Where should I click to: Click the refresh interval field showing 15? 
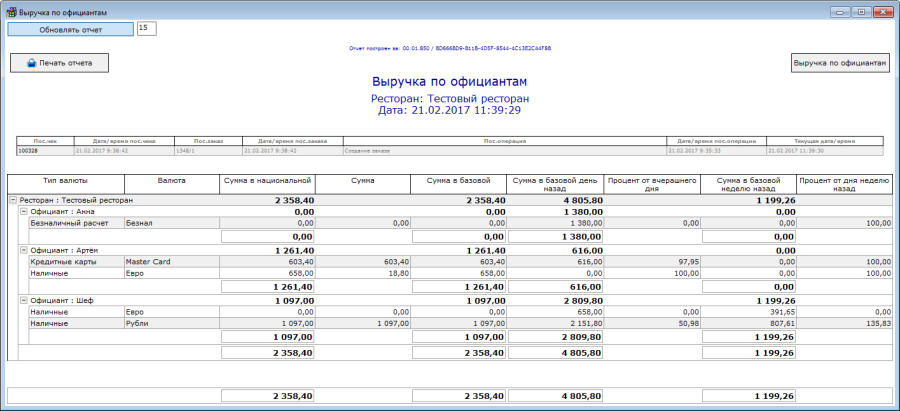click(146, 28)
